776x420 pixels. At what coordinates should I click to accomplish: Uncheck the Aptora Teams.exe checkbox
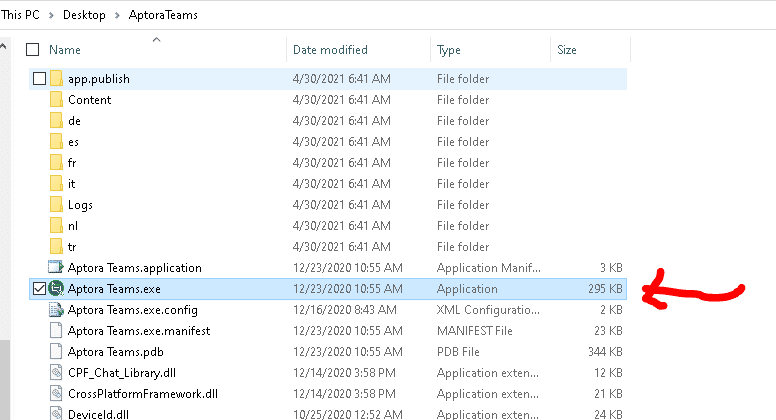[x=40, y=288]
